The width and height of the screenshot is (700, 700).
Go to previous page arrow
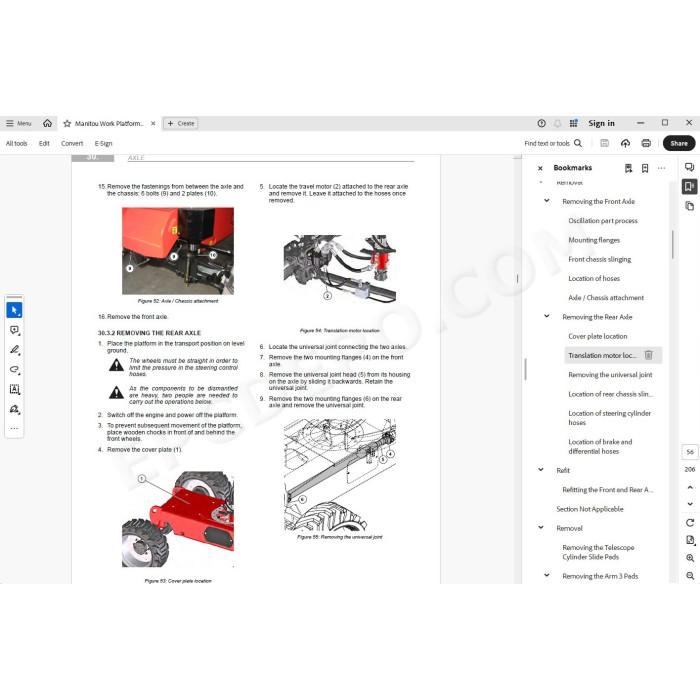click(x=690, y=487)
